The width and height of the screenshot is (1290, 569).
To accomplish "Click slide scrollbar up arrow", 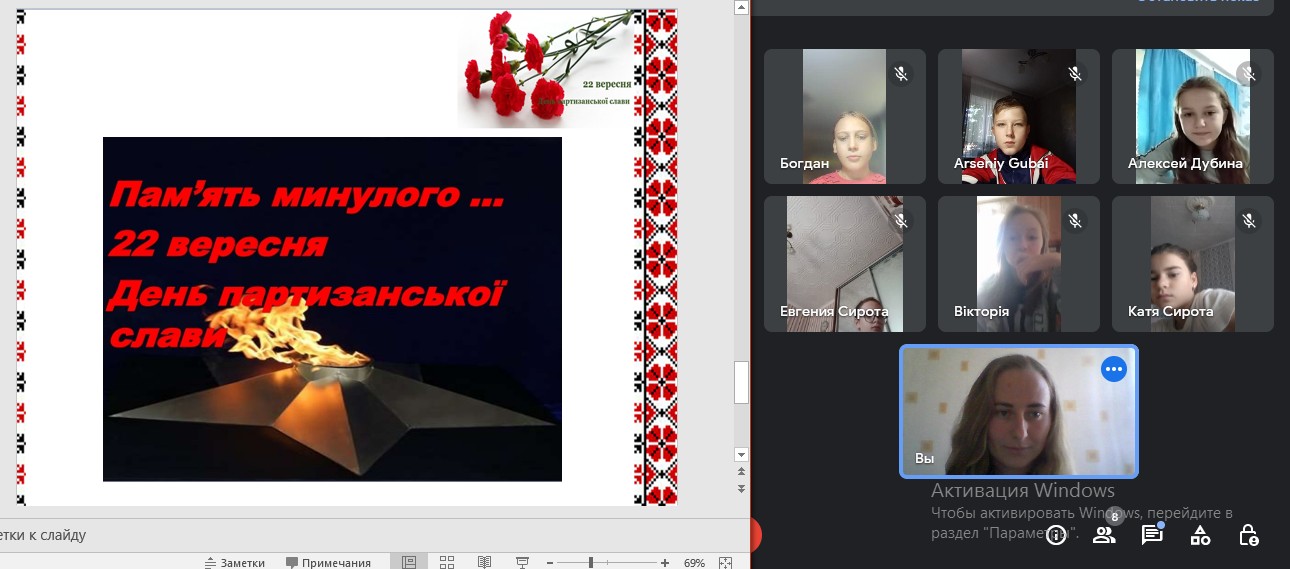I will point(741,7).
